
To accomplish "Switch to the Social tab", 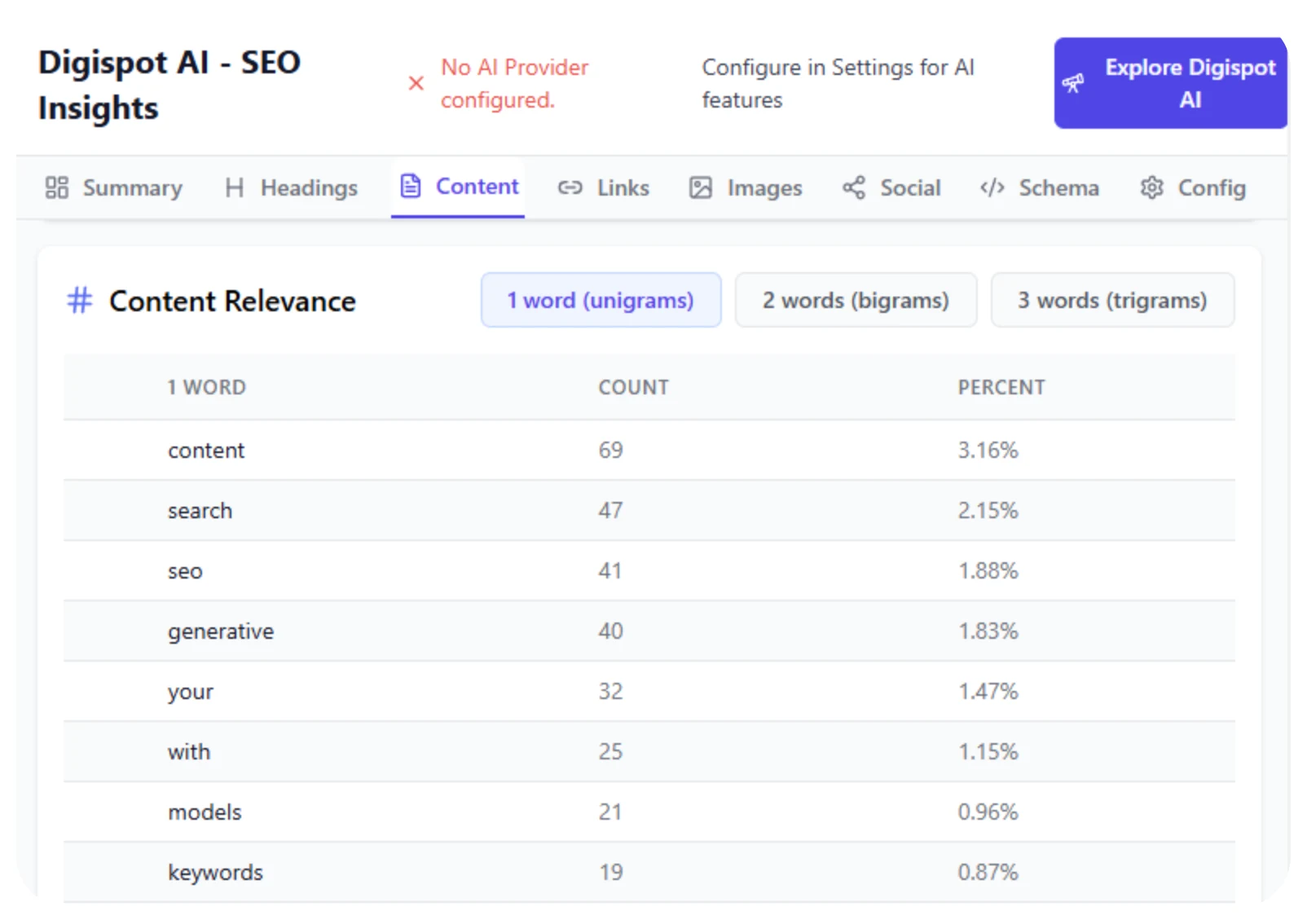I will coord(891,188).
